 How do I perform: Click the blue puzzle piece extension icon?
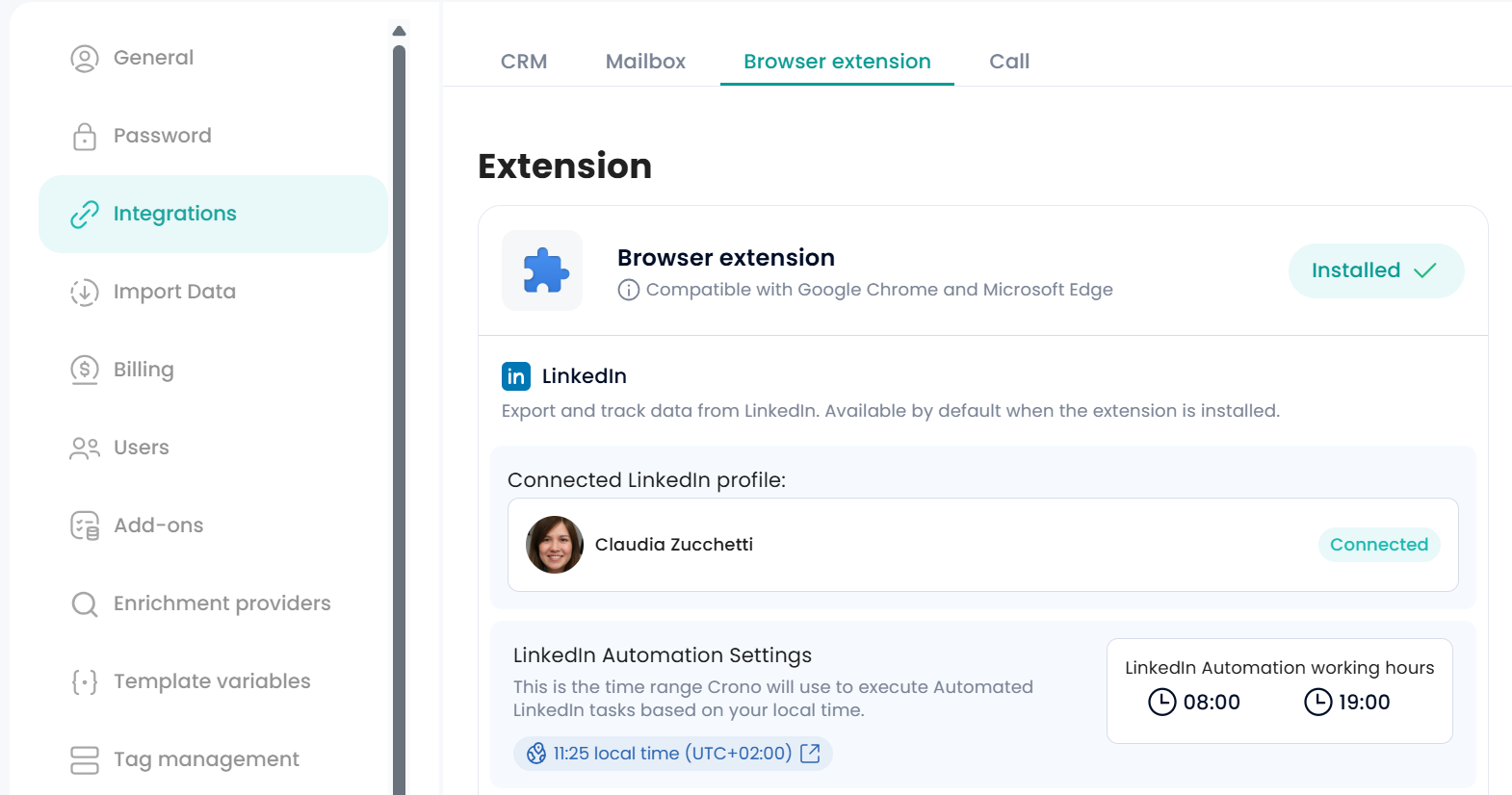click(x=545, y=270)
